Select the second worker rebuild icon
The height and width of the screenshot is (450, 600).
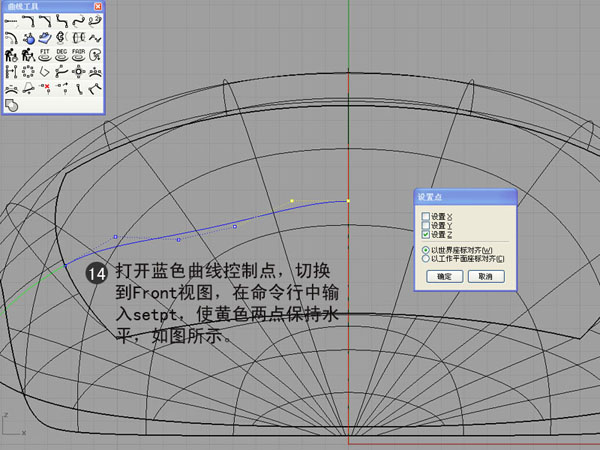(x=28, y=55)
